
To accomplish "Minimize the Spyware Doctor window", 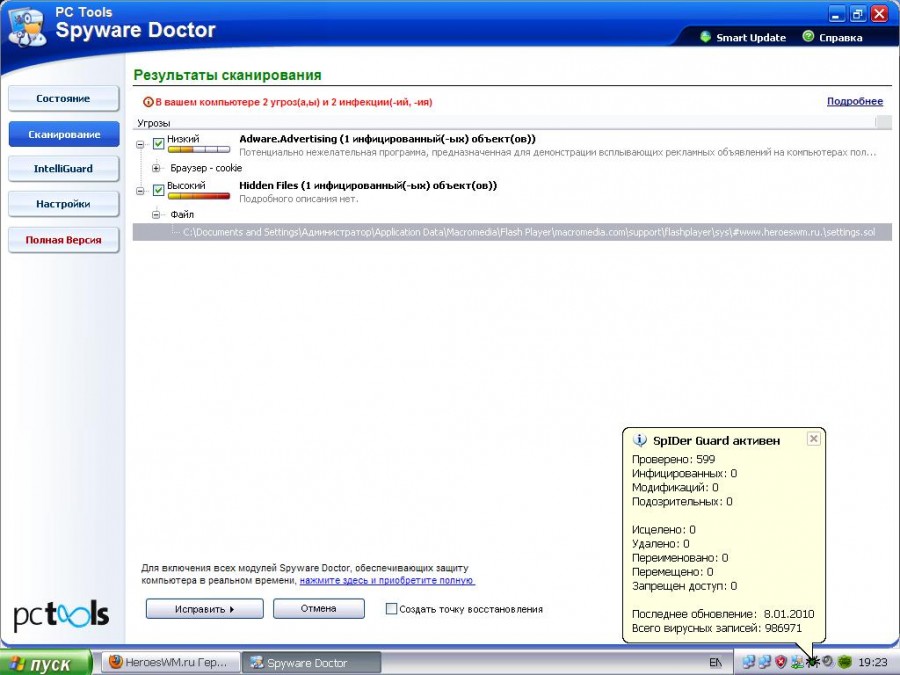I will pos(836,14).
